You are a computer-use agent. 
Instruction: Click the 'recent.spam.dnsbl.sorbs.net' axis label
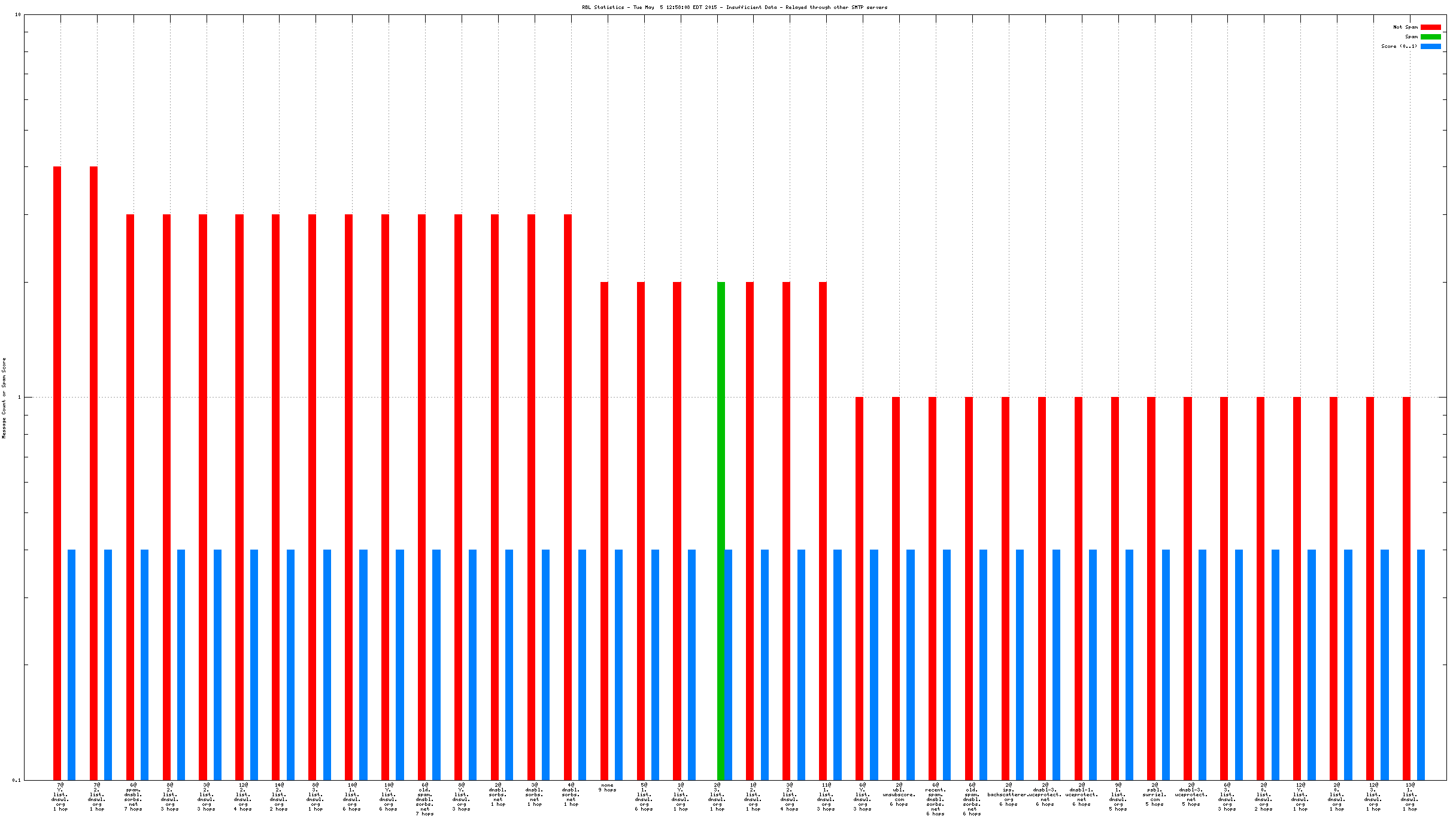(935, 799)
